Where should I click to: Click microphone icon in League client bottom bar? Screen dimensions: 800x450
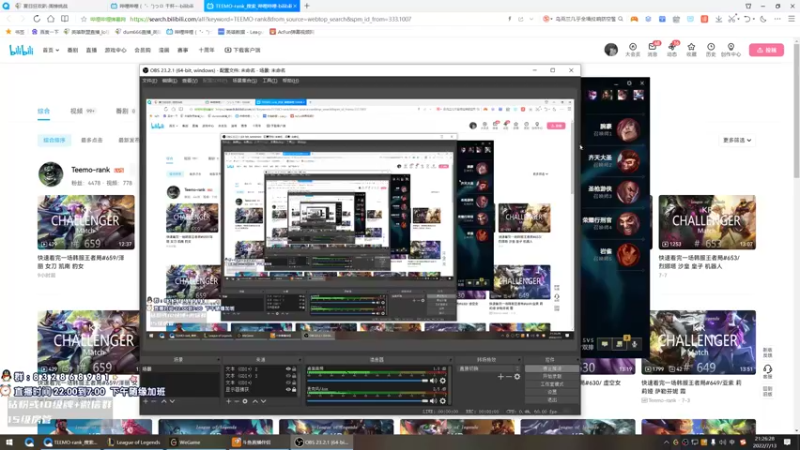635,344
